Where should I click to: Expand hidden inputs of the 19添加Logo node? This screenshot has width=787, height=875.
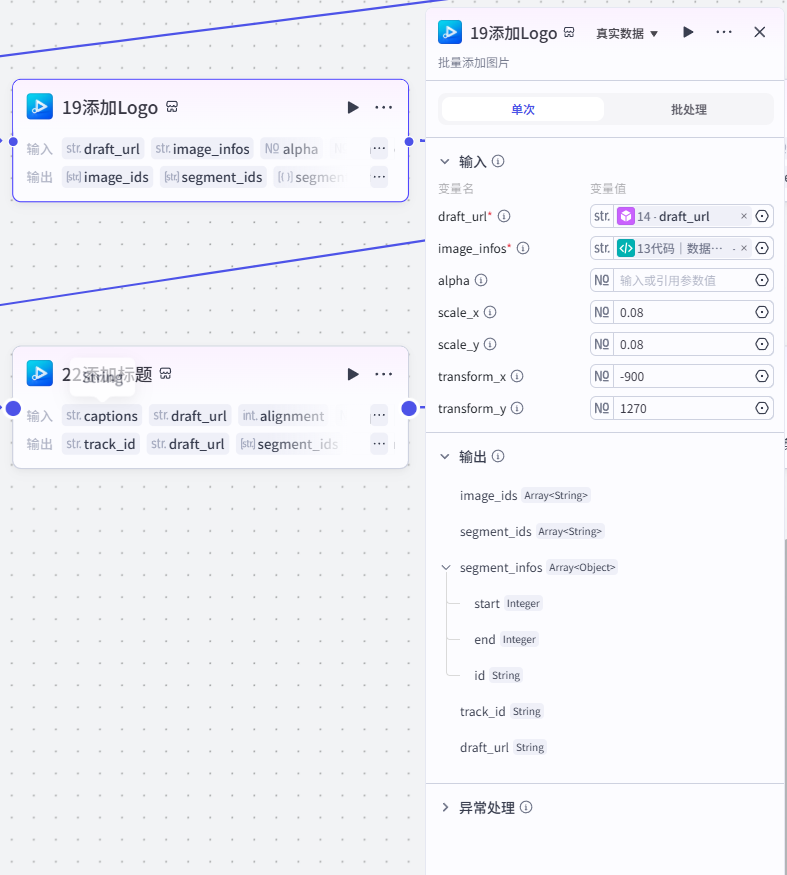click(379, 148)
